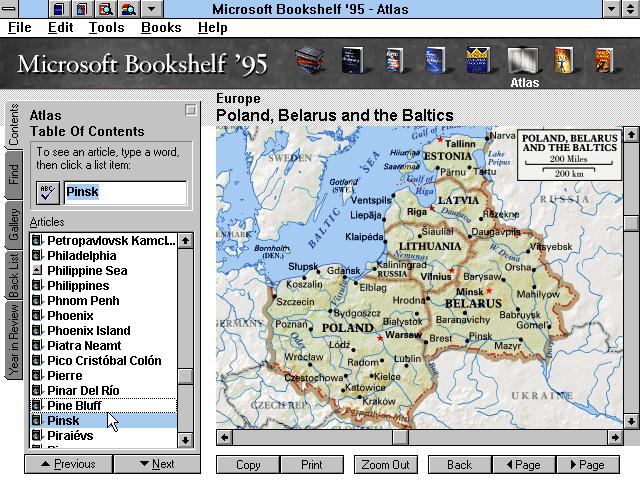Click the map vertical scrollbar thumb

pos(631,223)
